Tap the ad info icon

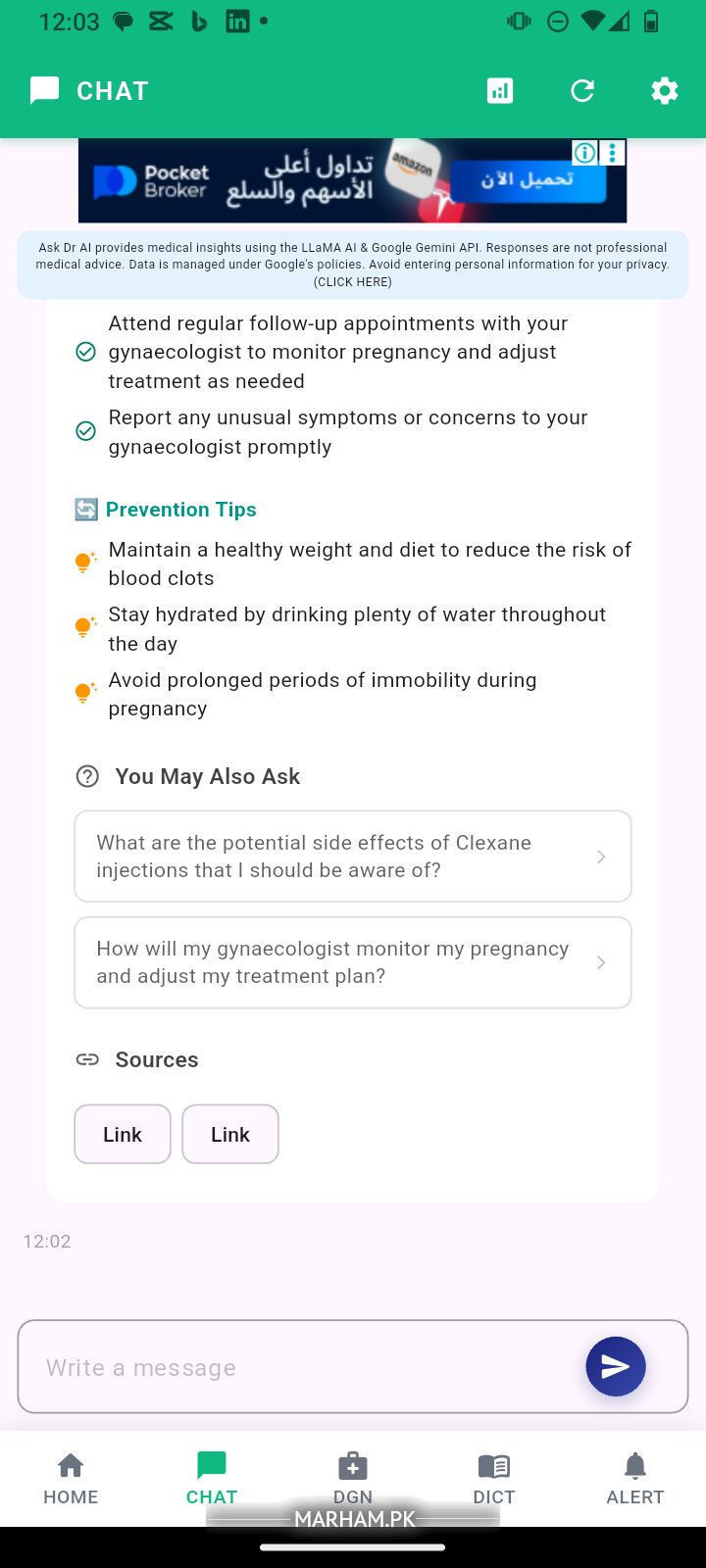(585, 152)
